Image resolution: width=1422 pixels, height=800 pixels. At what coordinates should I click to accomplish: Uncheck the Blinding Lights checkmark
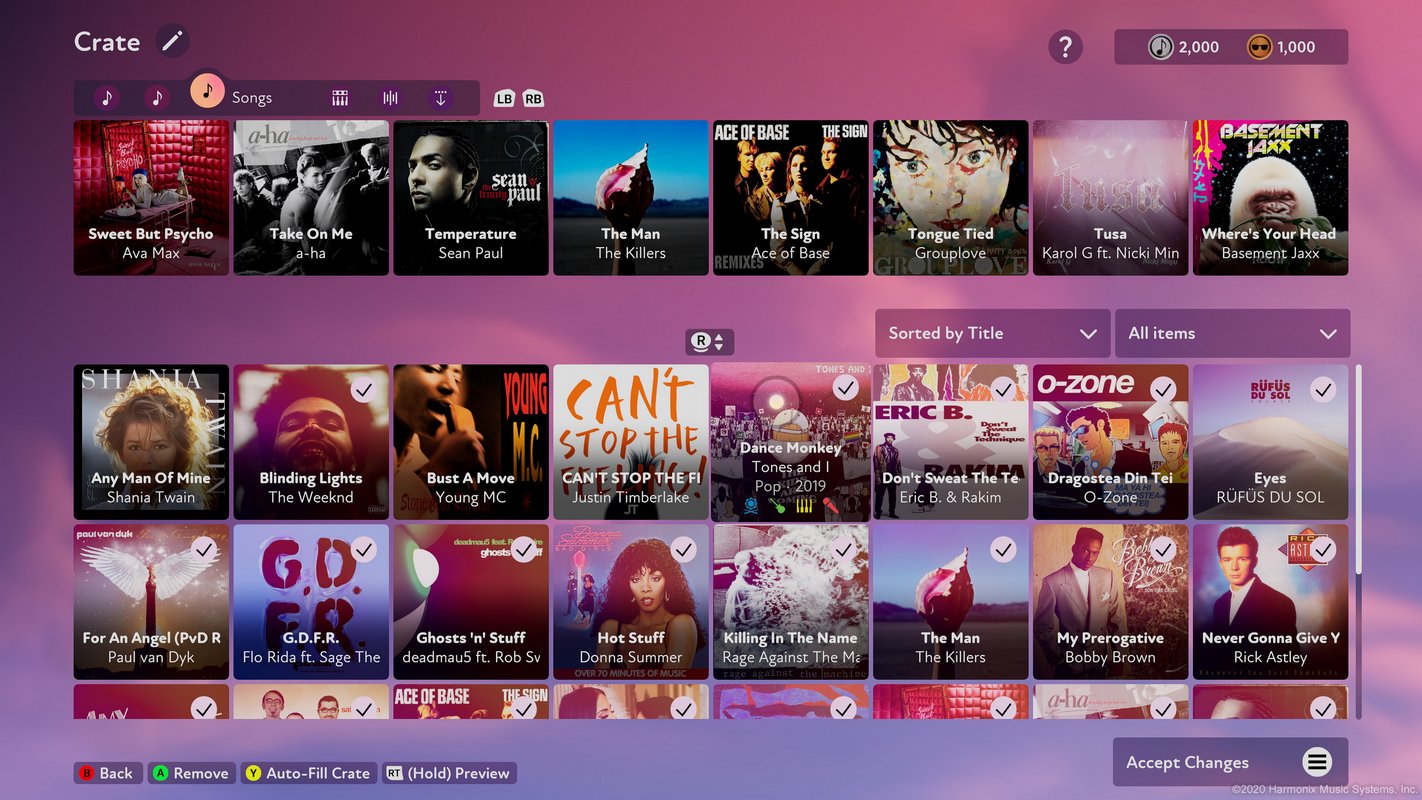(x=364, y=389)
